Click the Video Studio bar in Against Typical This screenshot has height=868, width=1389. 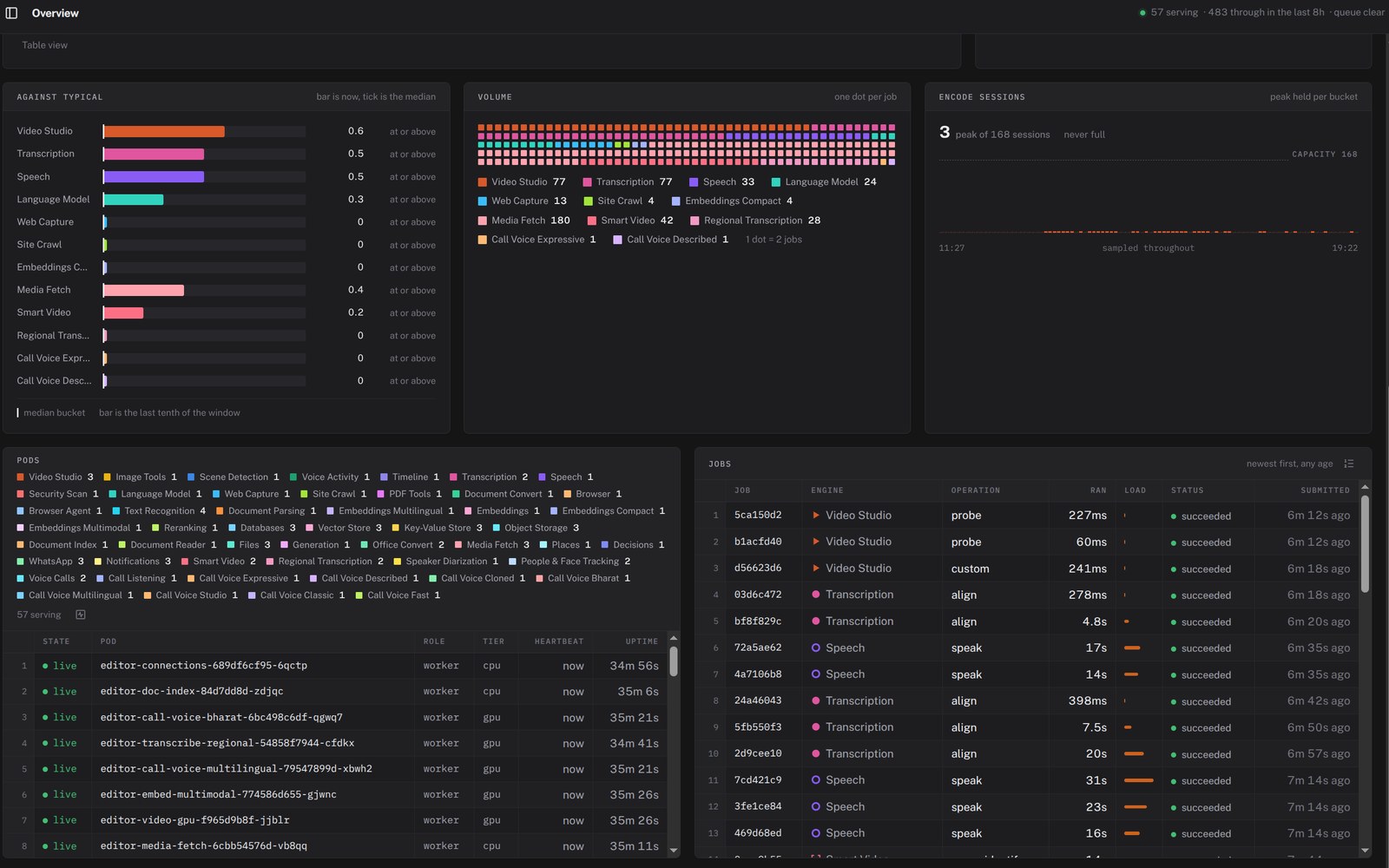point(164,132)
